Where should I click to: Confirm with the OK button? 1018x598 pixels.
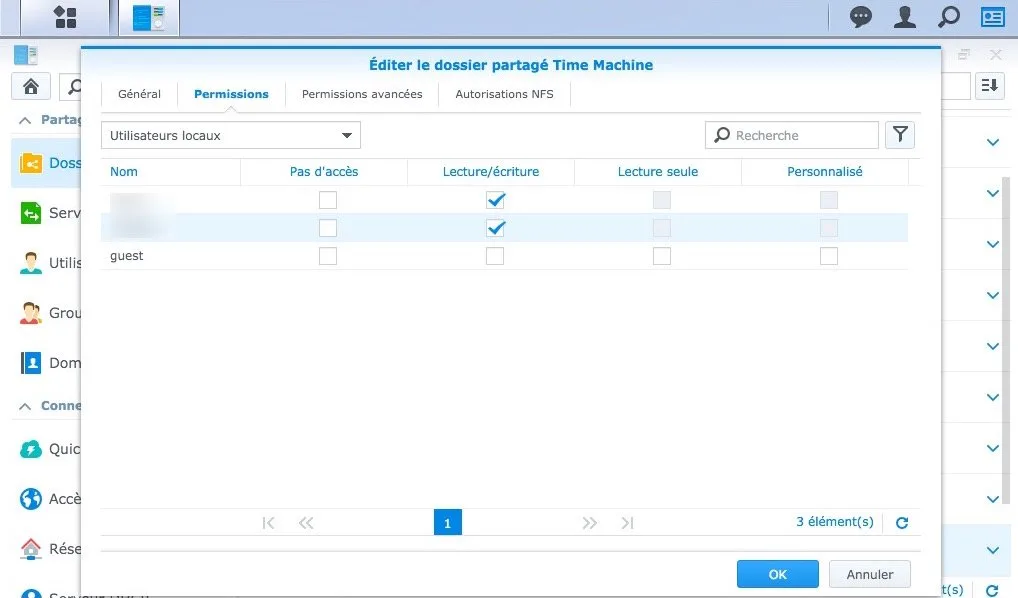pyautogui.click(x=777, y=574)
